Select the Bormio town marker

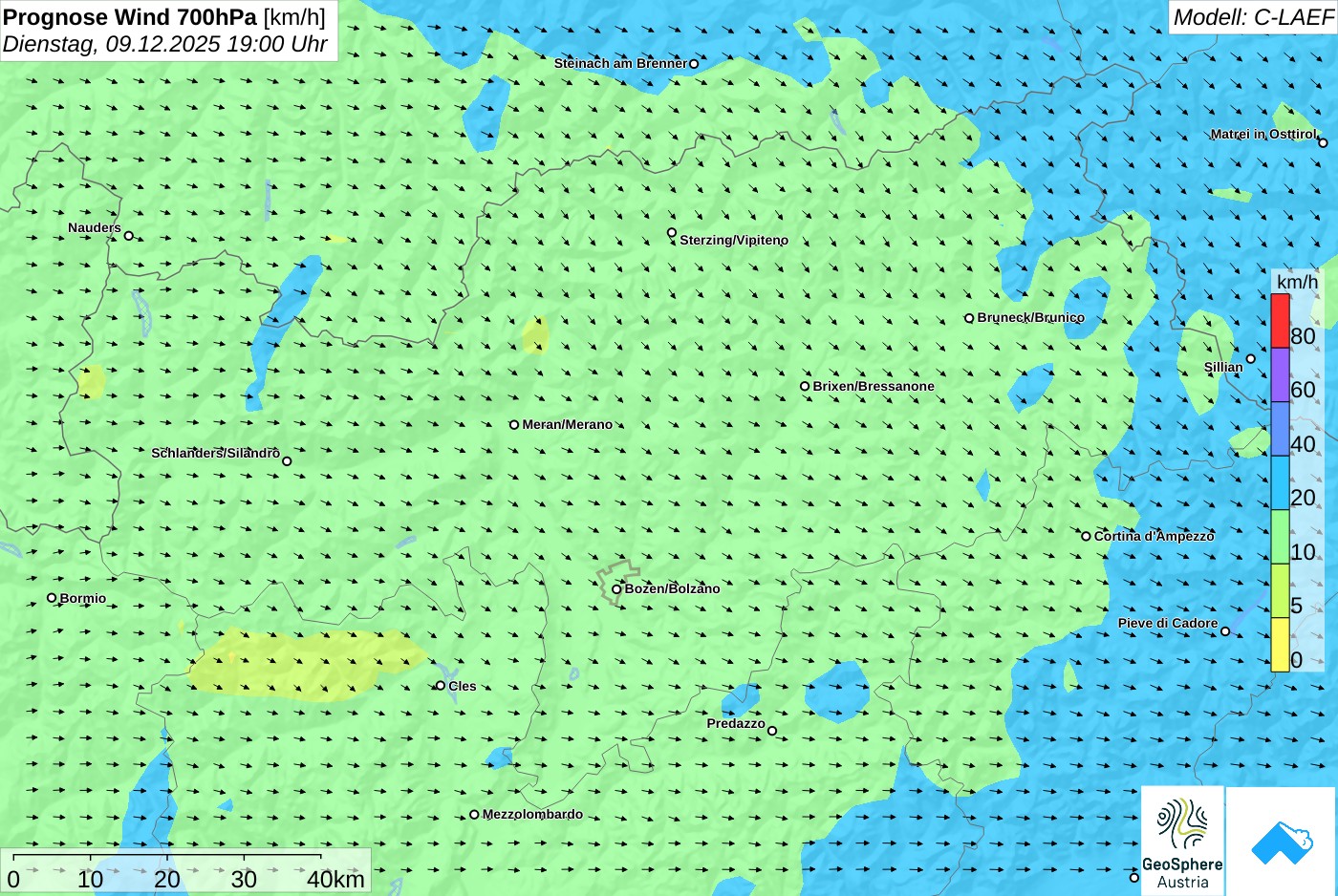pyautogui.click(x=52, y=598)
